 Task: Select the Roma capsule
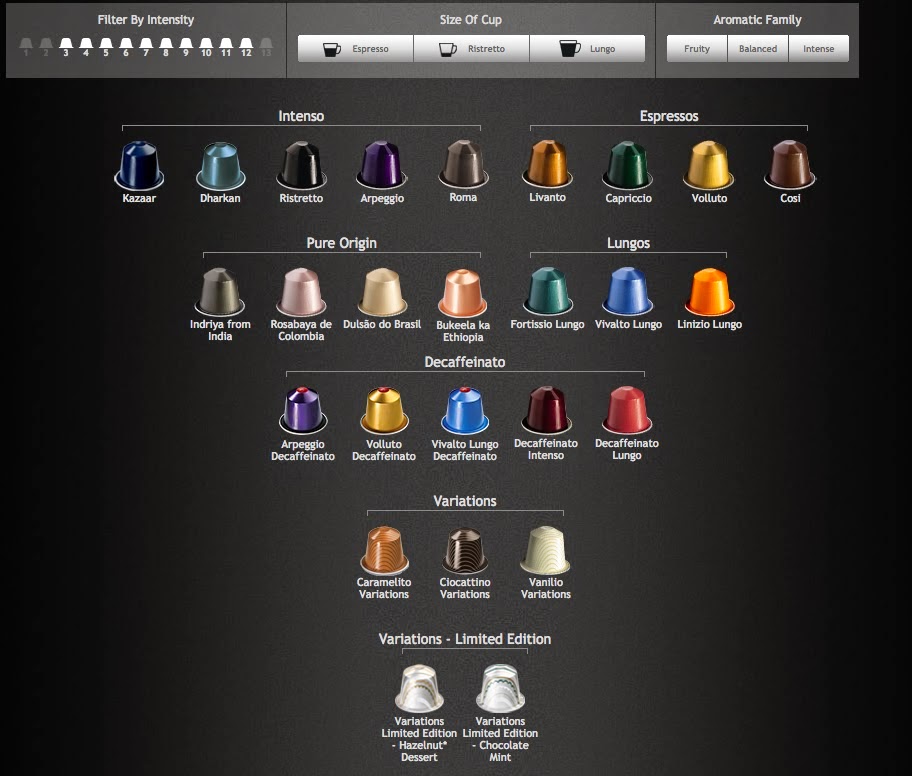[463, 165]
